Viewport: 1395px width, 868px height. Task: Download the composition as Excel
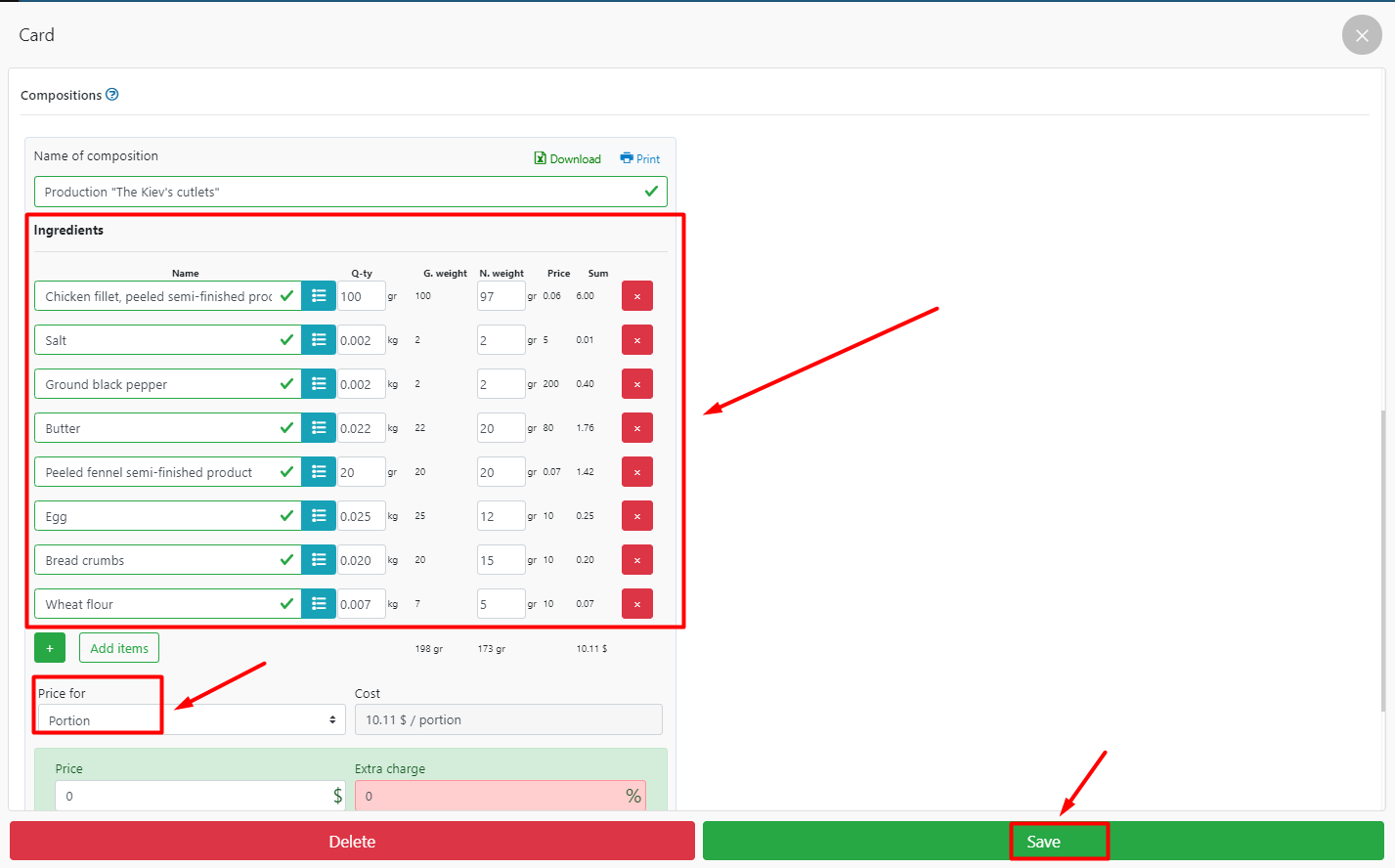tap(568, 158)
